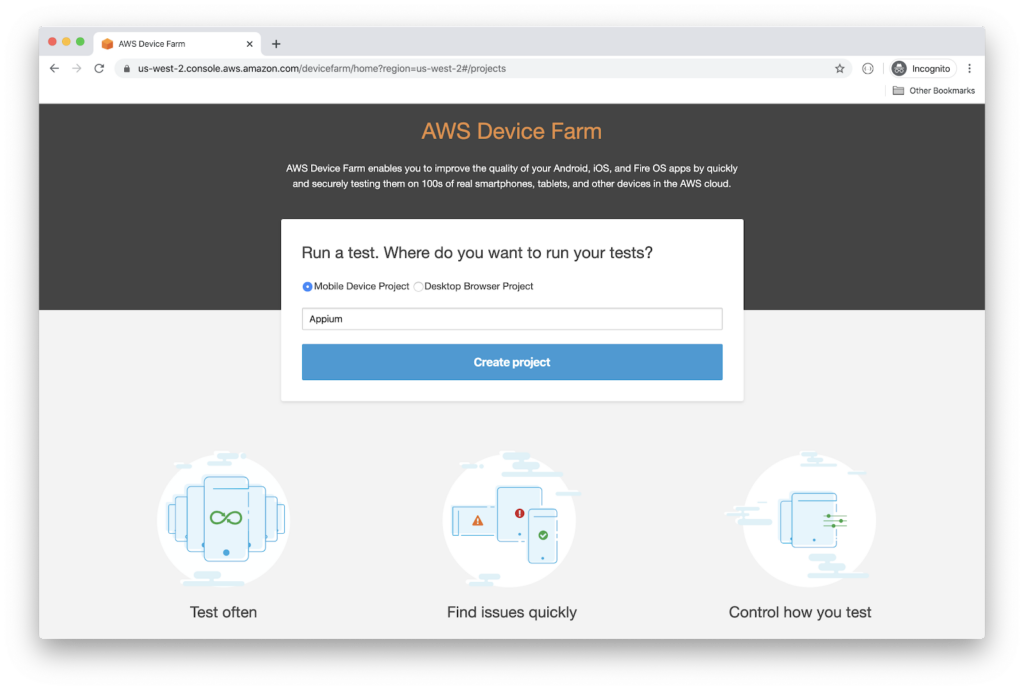Viewport: 1024px width, 690px height.
Task: Open the Other Bookmarks folder
Action: coord(933,91)
